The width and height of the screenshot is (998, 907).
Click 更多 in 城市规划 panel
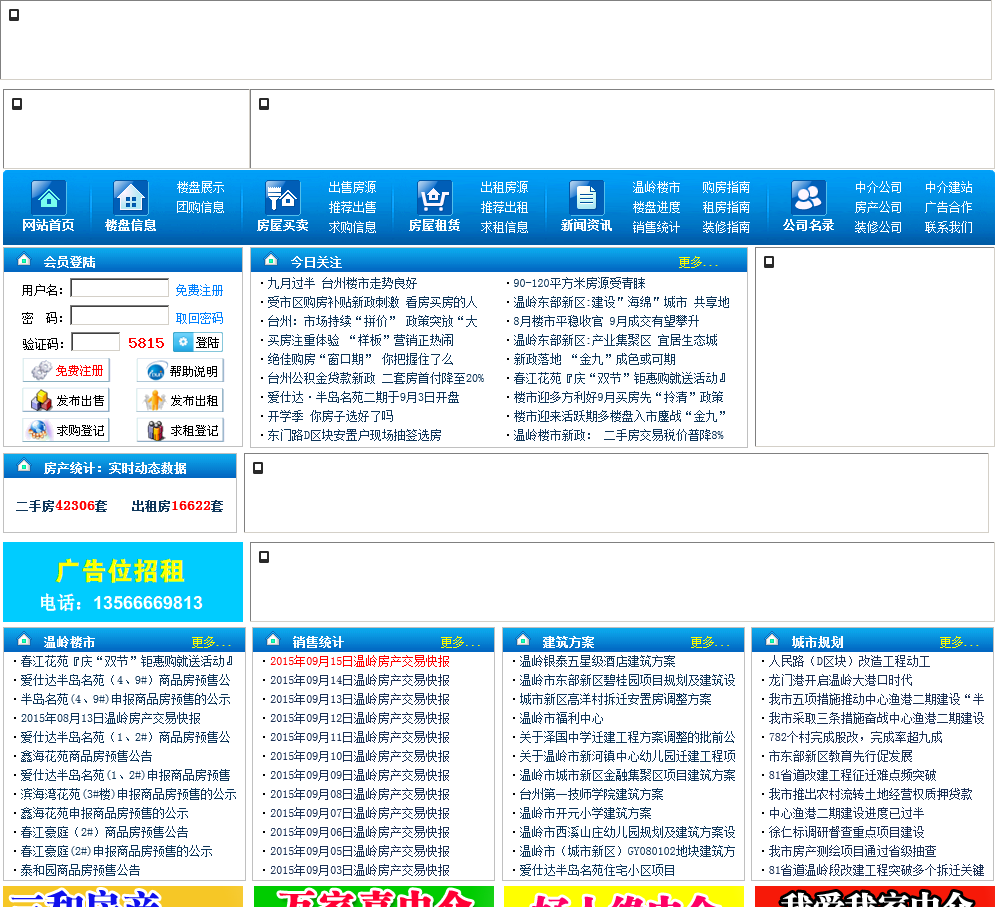(x=959, y=642)
